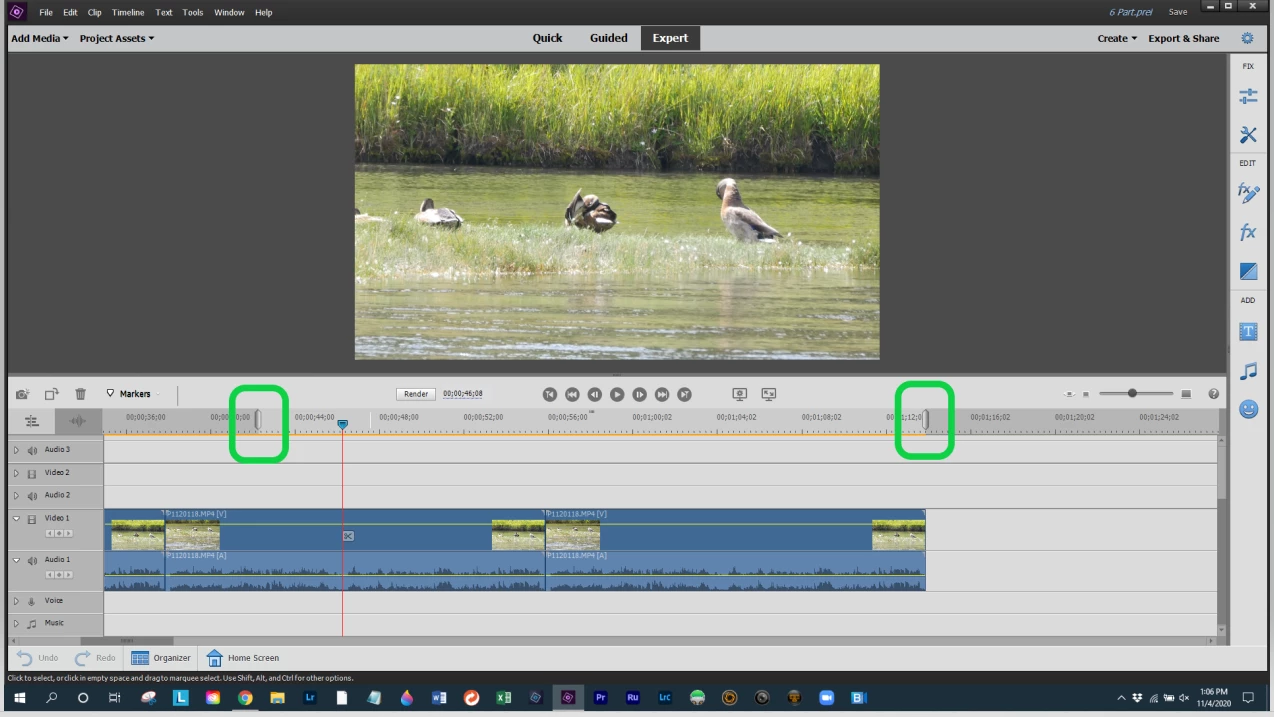
Task: Open the Clip menu
Action: [x=94, y=12]
